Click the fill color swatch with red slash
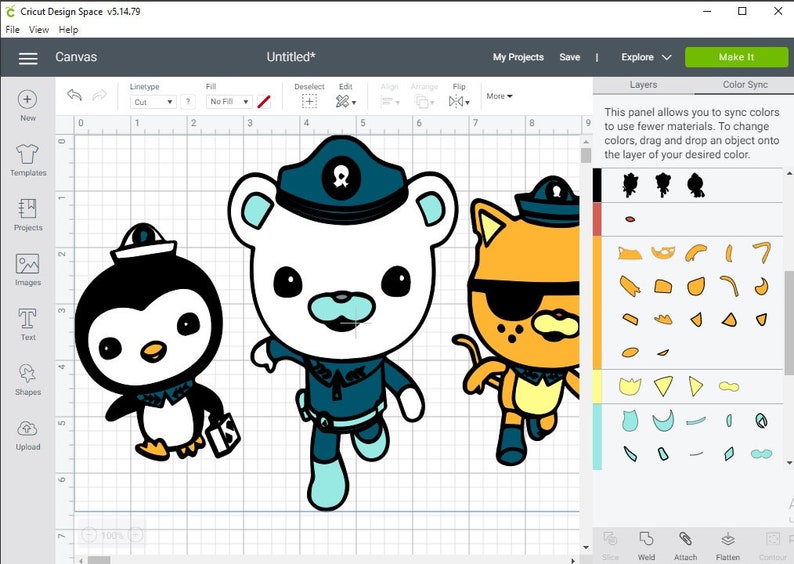Screen dimensions: 794x564 [x=264, y=102]
